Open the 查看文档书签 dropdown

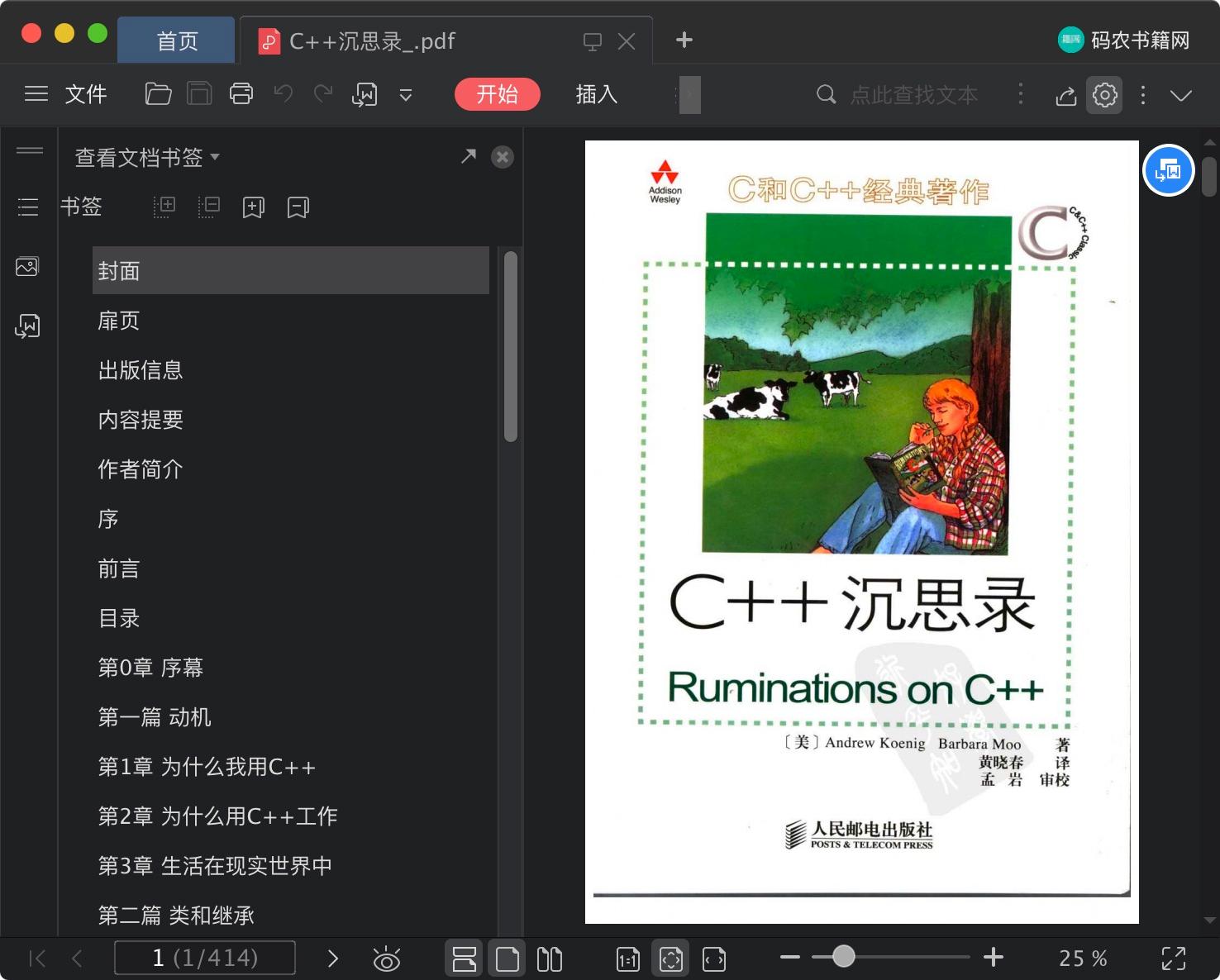coord(147,157)
